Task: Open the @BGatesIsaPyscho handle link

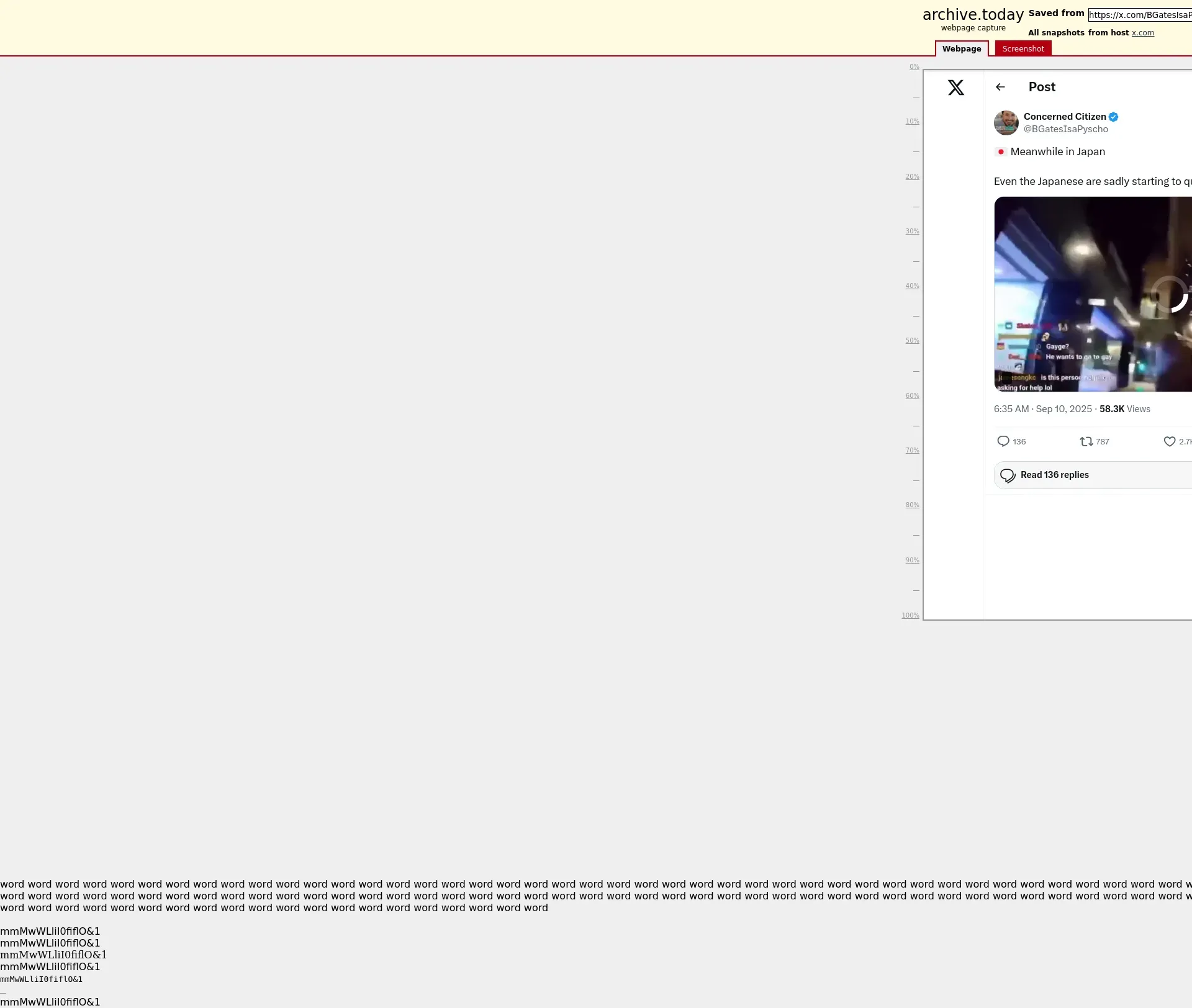Action: tap(1065, 129)
